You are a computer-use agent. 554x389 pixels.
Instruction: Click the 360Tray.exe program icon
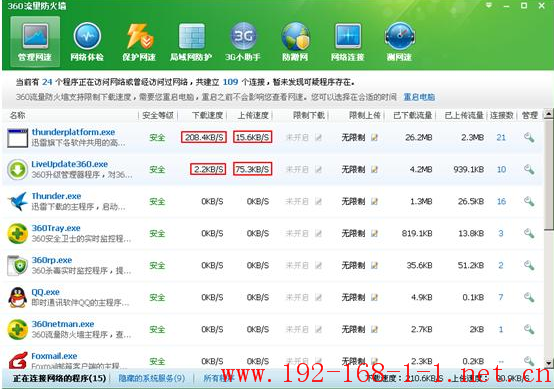point(18,234)
